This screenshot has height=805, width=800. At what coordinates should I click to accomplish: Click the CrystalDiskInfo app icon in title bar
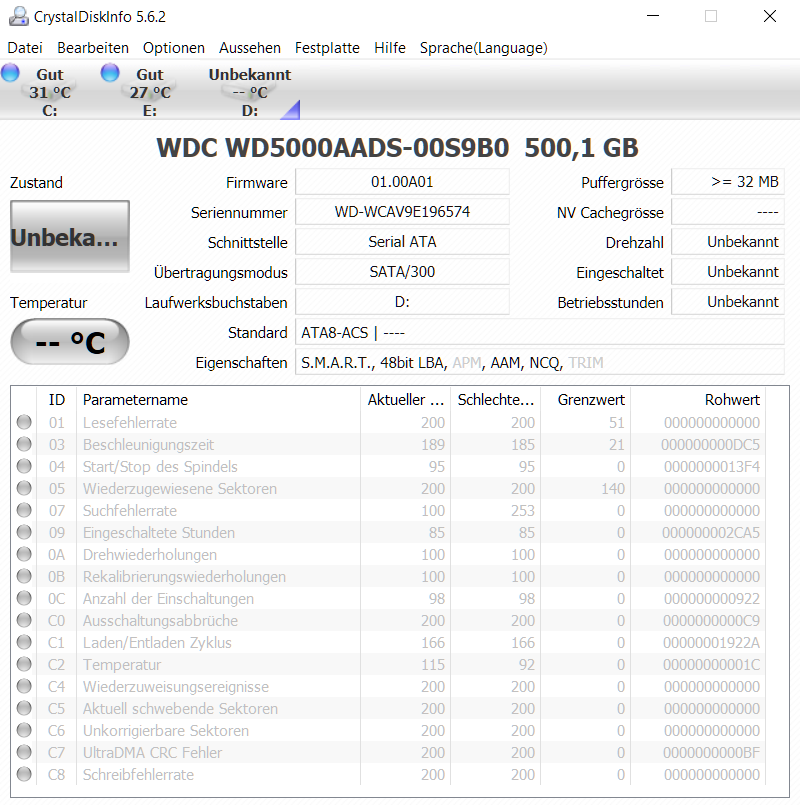tap(18, 16)
